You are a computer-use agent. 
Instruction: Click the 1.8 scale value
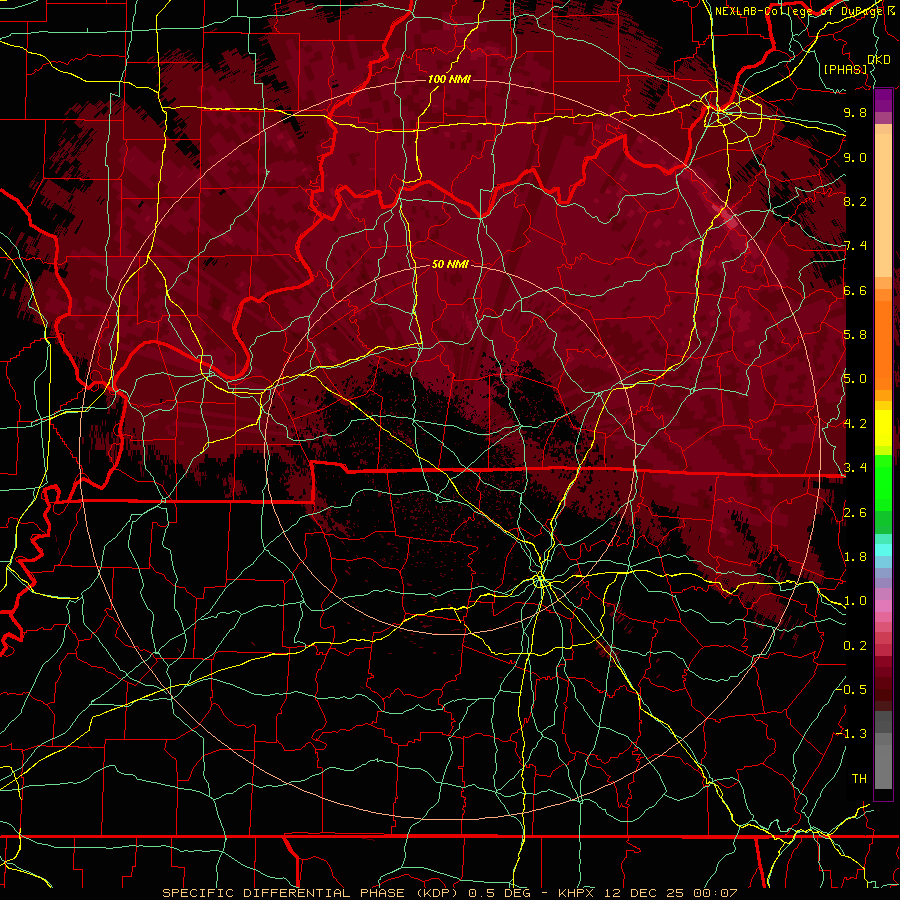tap(855, 557)
